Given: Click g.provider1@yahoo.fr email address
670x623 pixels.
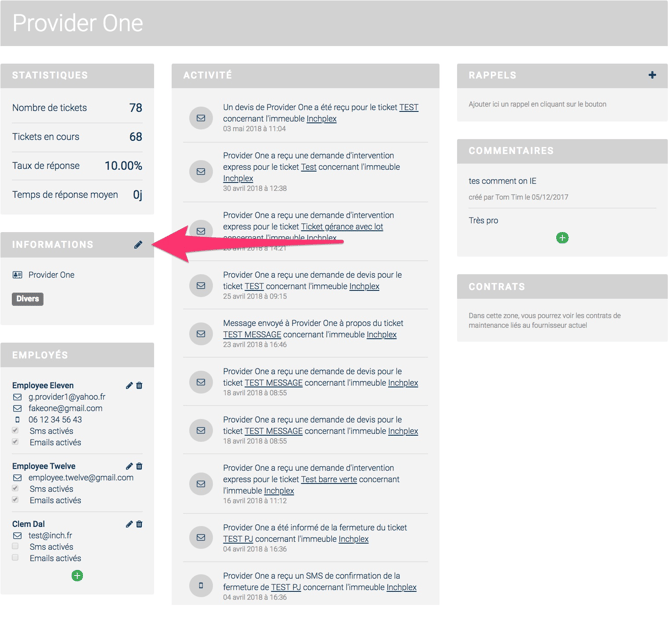Looking at the screenshot, I should point(66,397).
